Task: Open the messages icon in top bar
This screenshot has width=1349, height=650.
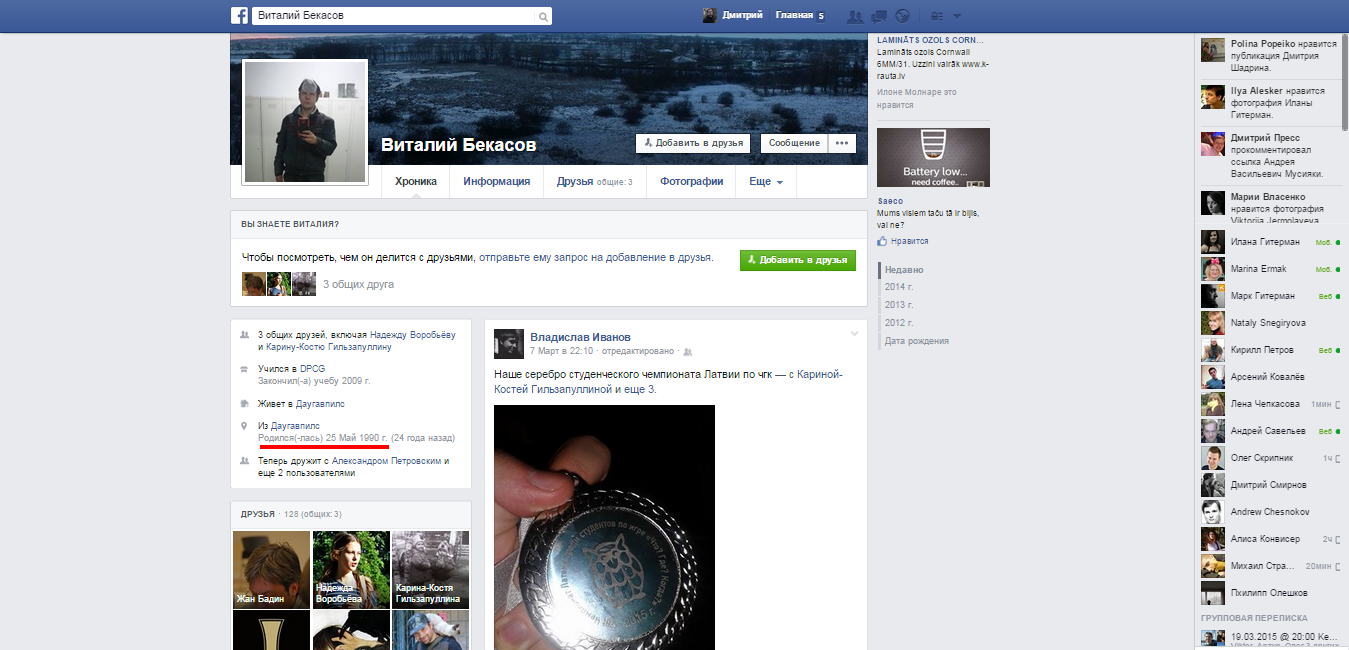Action: [x=879, y=16]
